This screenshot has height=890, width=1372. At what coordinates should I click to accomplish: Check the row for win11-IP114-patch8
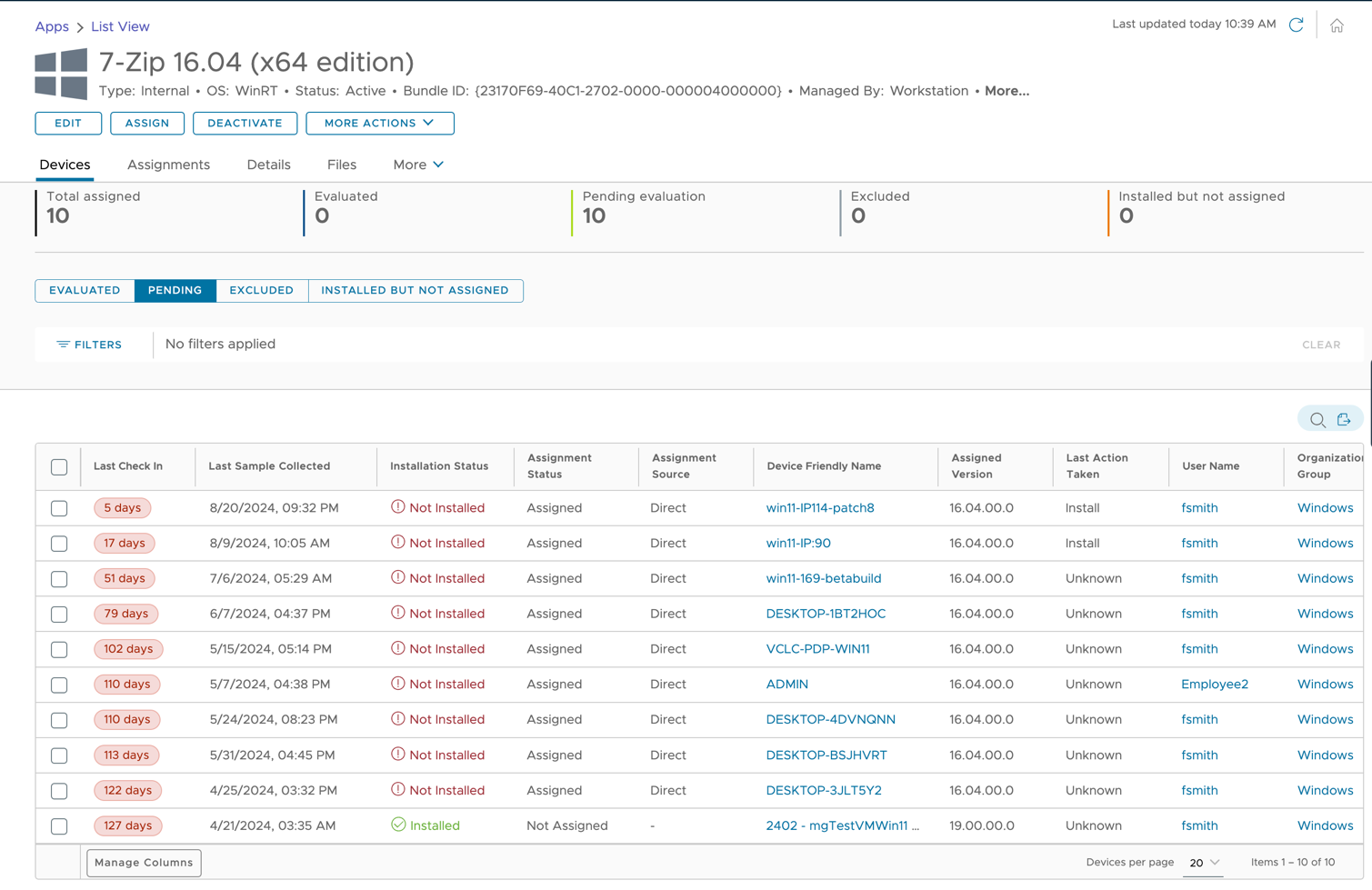coord(59,508)
